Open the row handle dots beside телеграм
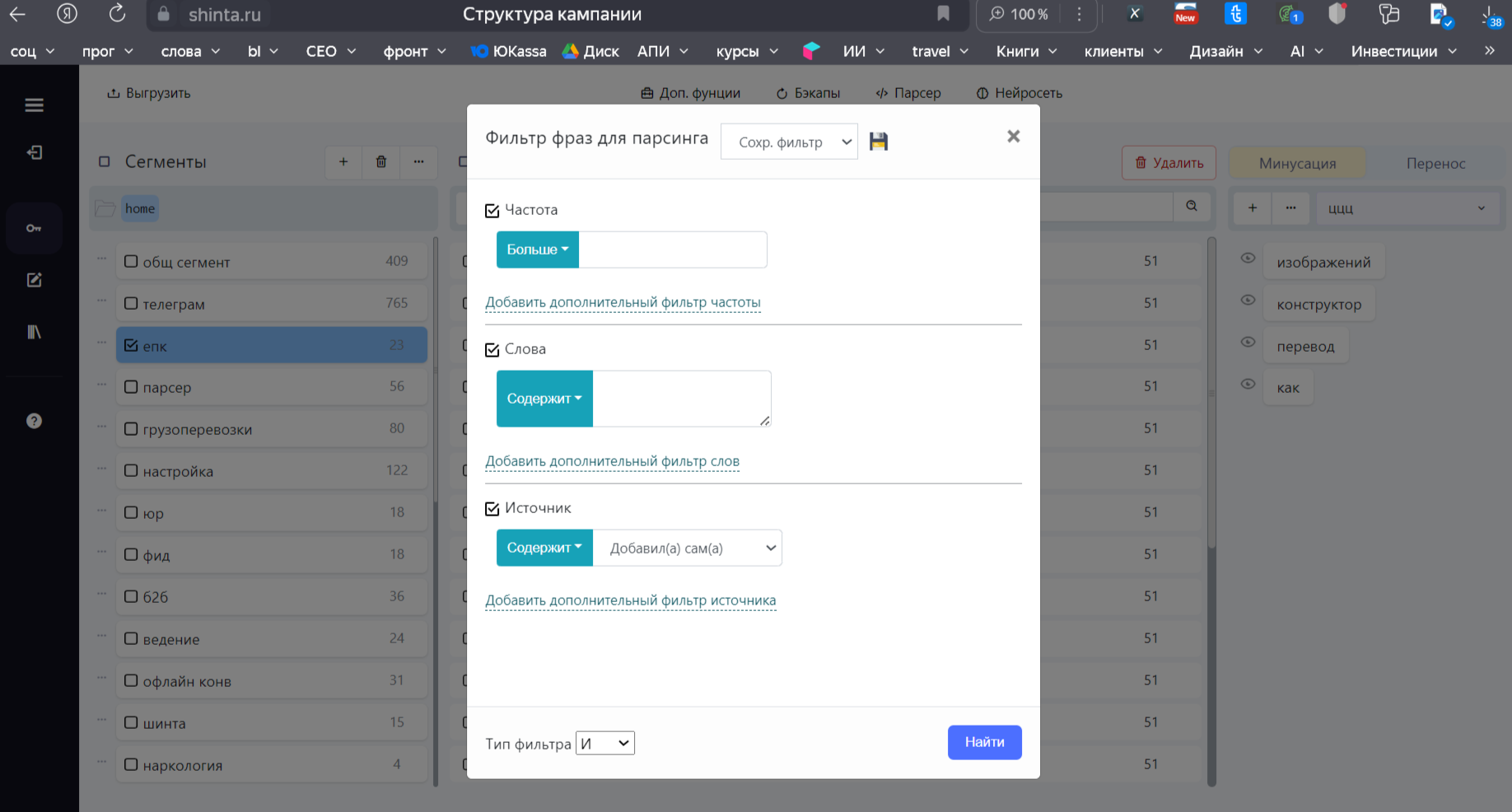 (101, 301)
